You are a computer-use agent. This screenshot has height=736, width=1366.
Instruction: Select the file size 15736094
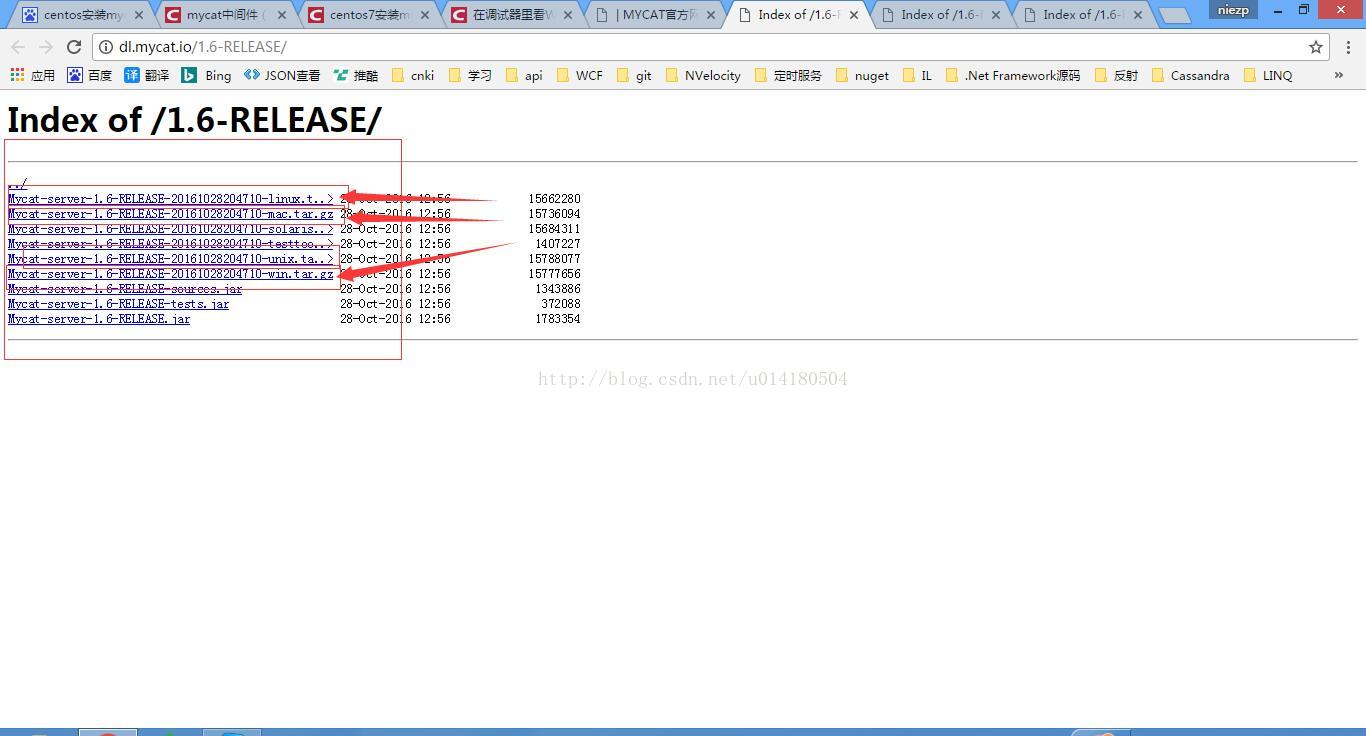(x=554, y=213)
